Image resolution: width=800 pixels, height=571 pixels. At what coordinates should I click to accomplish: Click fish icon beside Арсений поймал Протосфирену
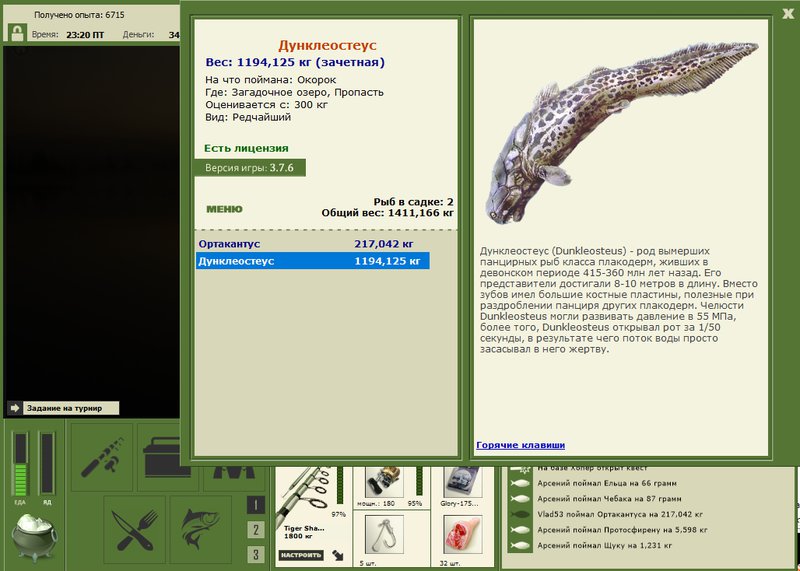520,530
